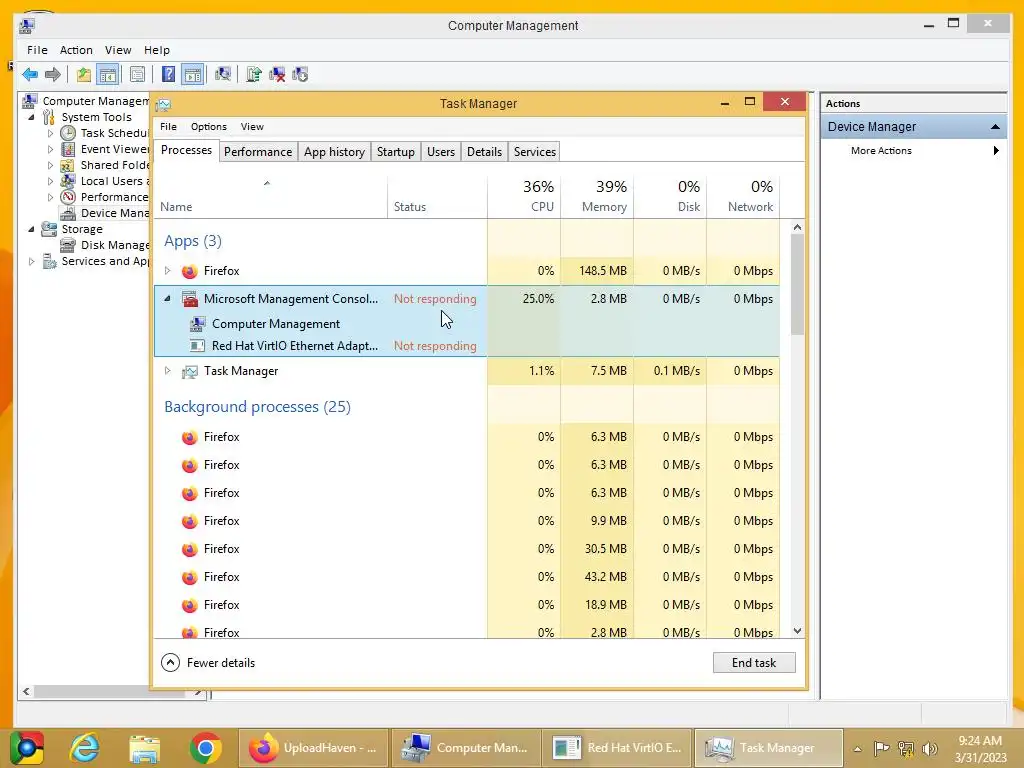Open File Explorer from the taskbar
This screenshot has height=768, width=1024.
(144, 748)
